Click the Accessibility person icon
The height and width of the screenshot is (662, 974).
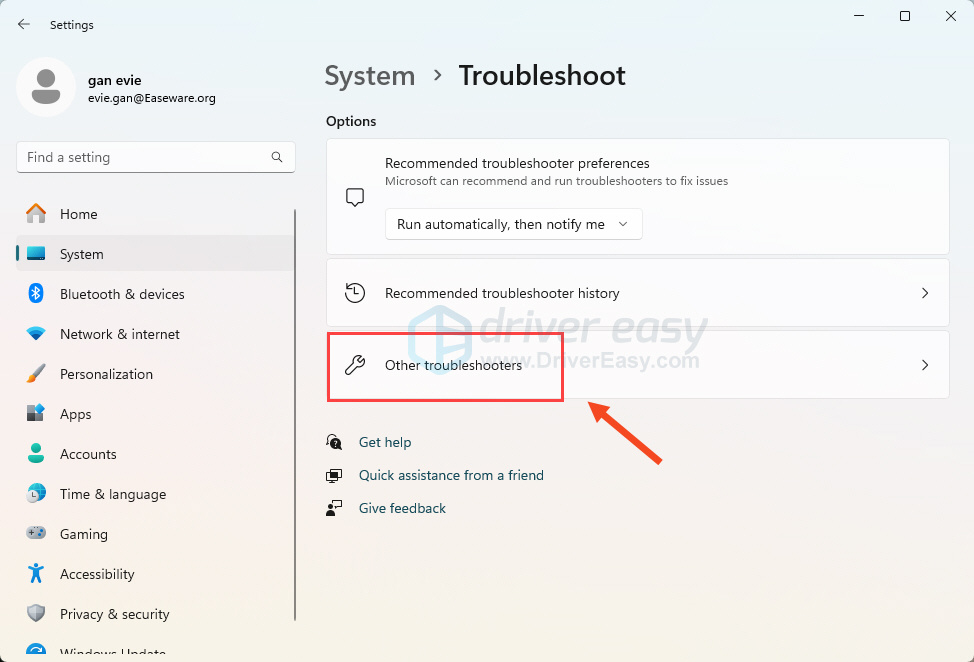coord(37,574)
